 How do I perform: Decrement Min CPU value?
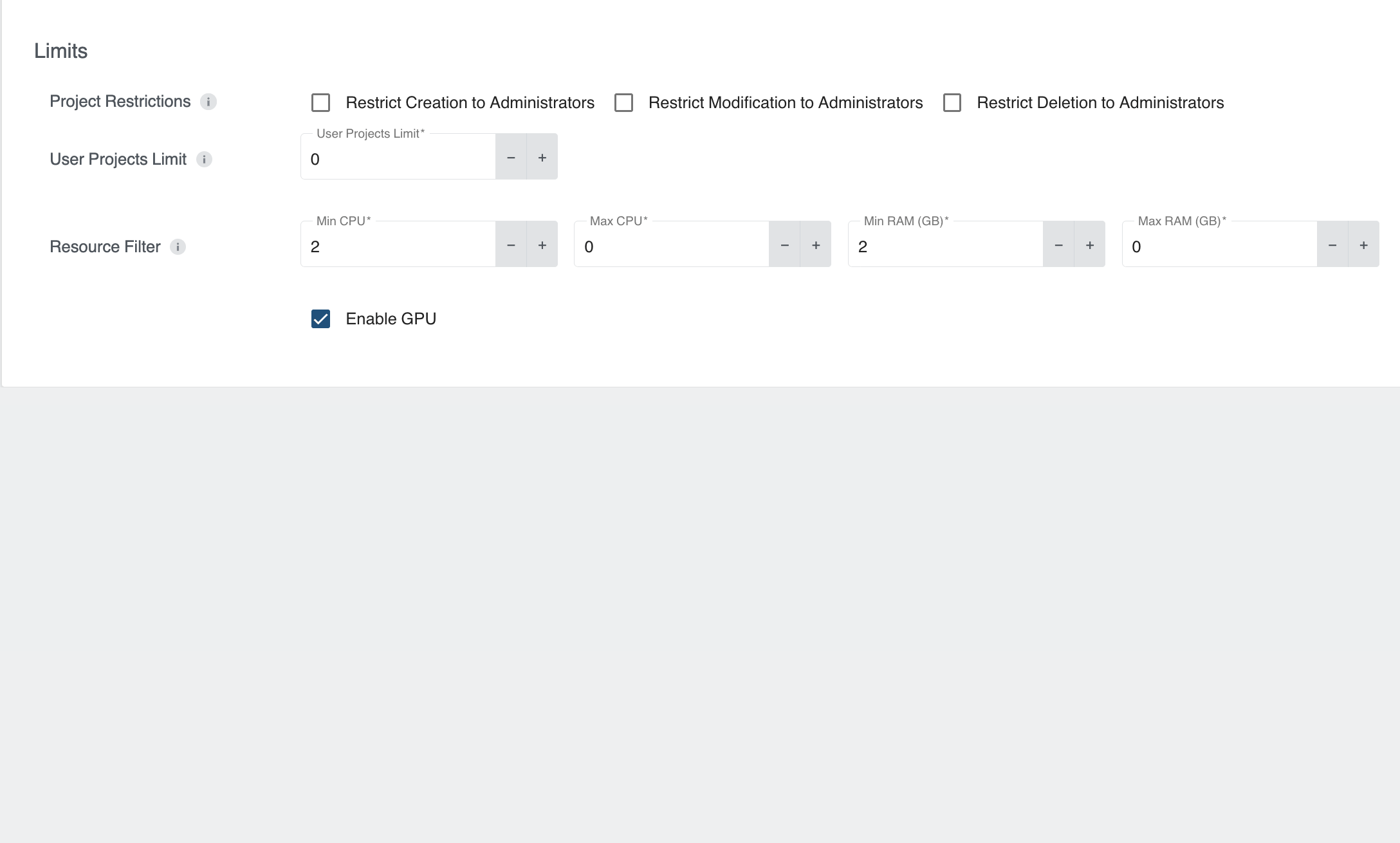(511, 245)
